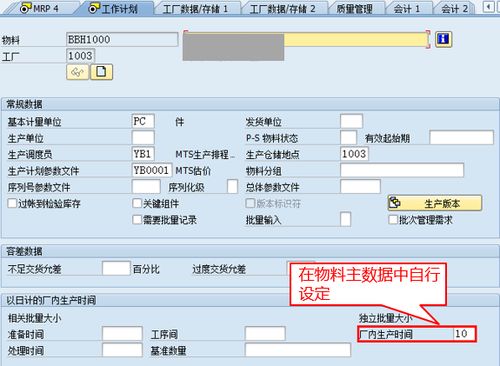Click the 物料 field containing BBH1000
Image resolution: width=500 pixels, height=366 pixels.
coord(122,39)
